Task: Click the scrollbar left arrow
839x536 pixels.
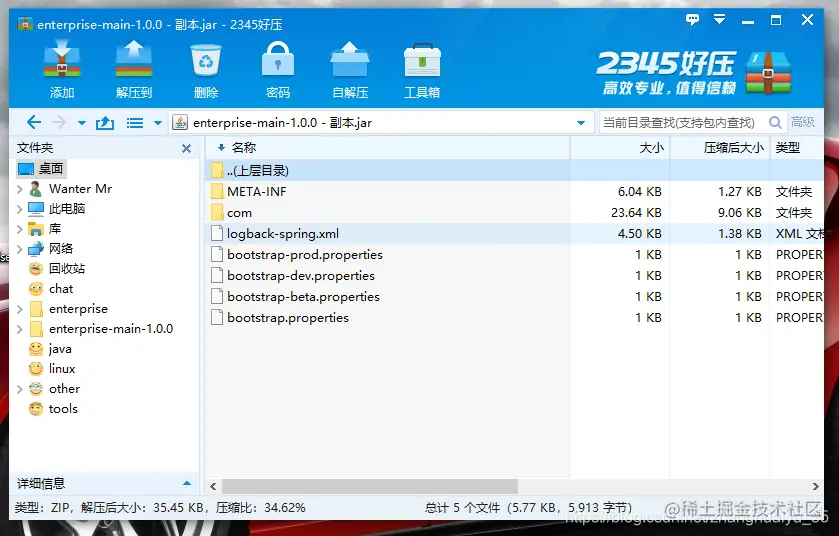Action: [213, 486]
